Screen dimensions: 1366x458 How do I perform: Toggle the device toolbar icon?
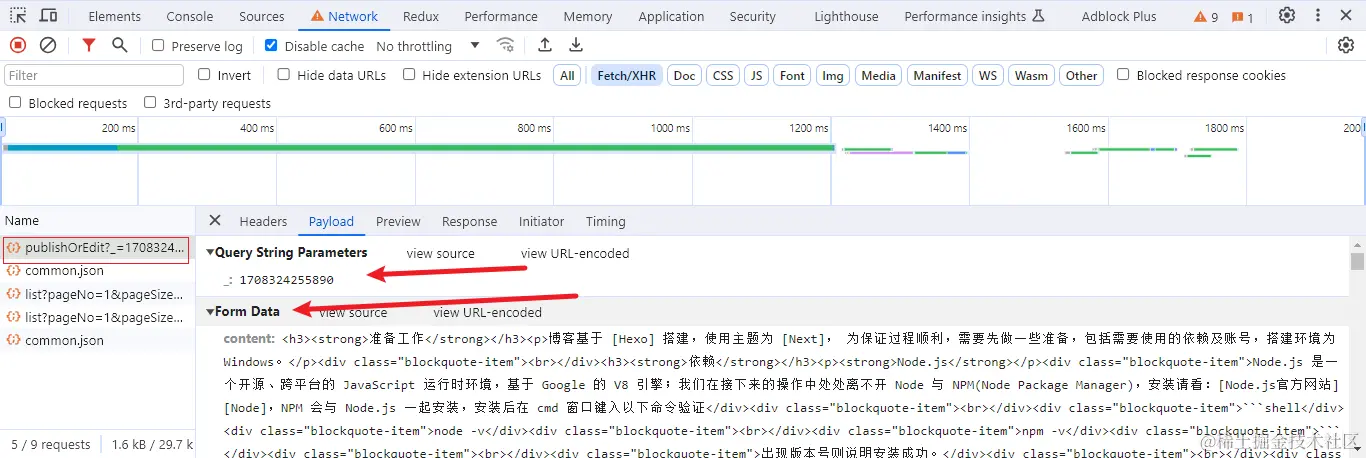[48, 16]
